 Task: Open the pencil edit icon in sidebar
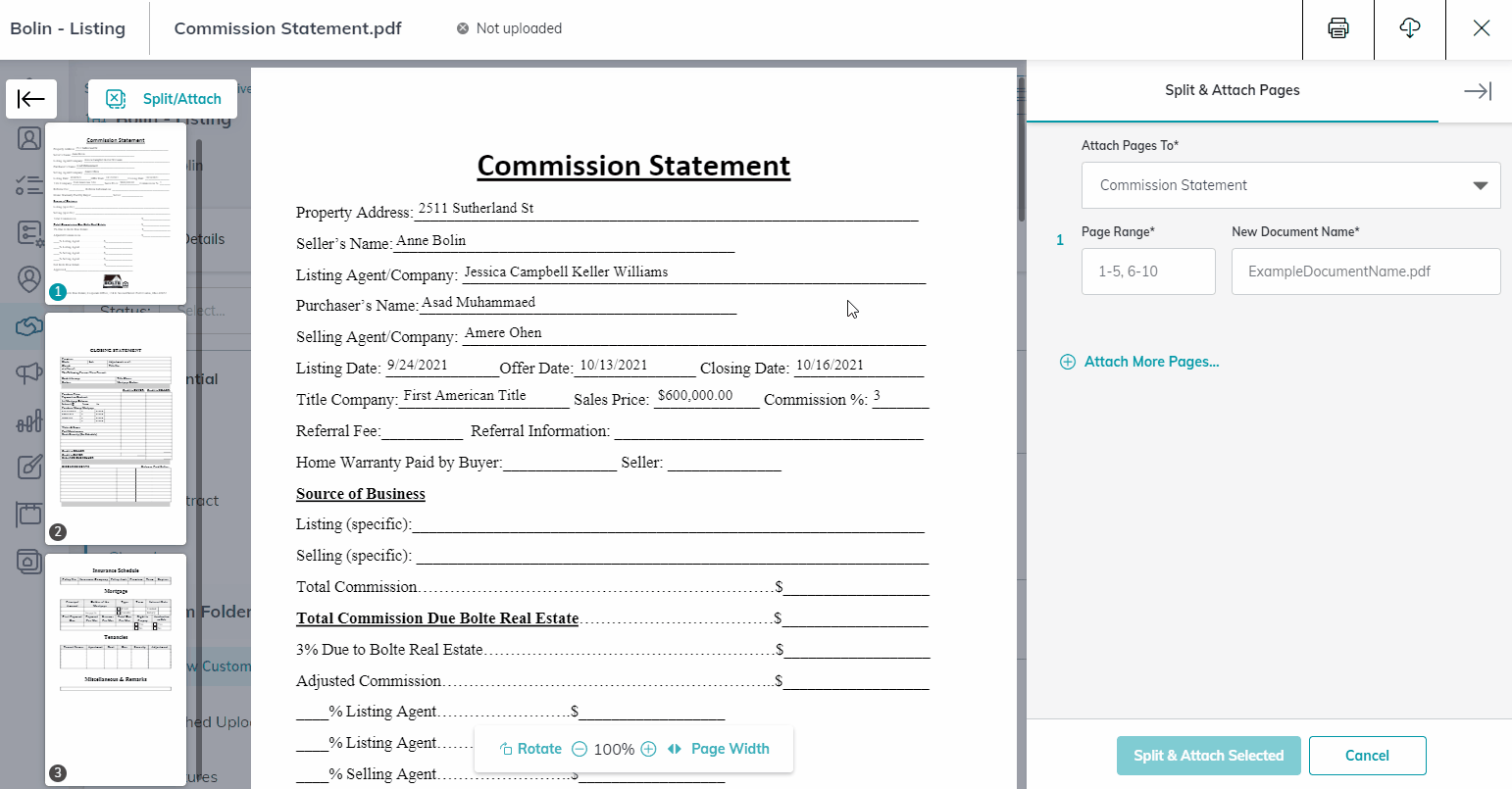point(29,467)
